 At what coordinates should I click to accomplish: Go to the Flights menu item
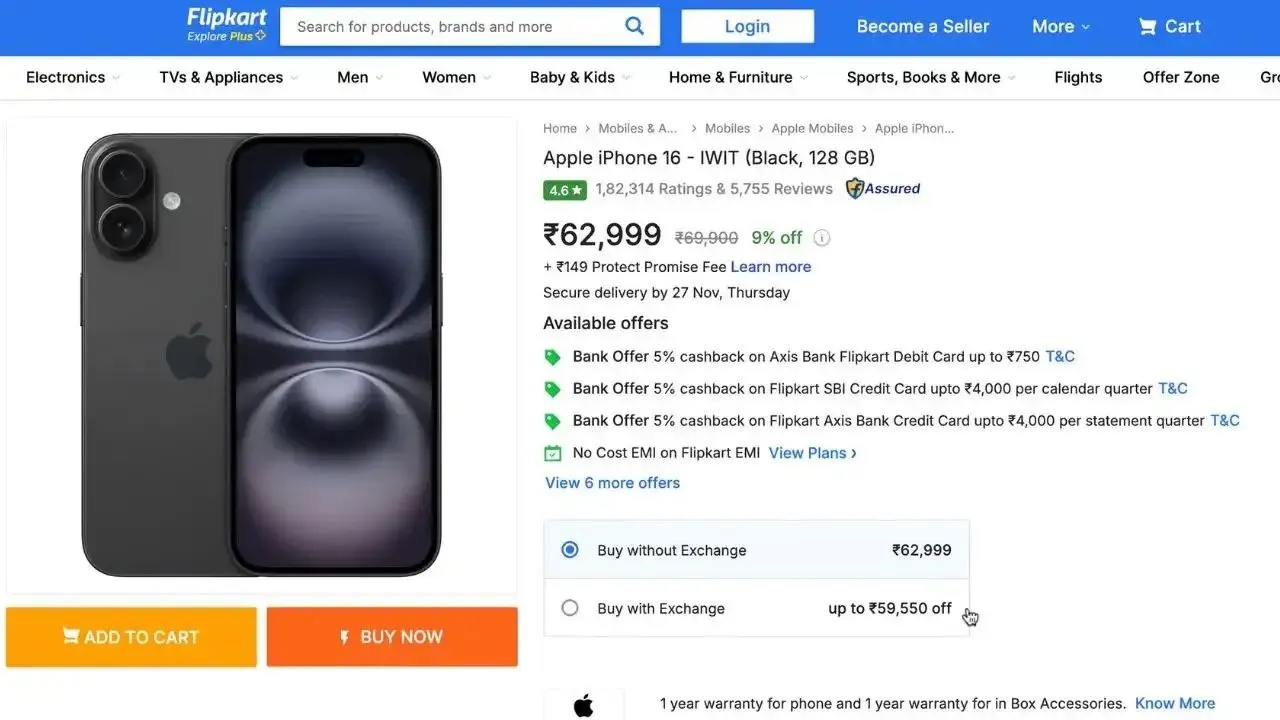tap(1077, 77)
